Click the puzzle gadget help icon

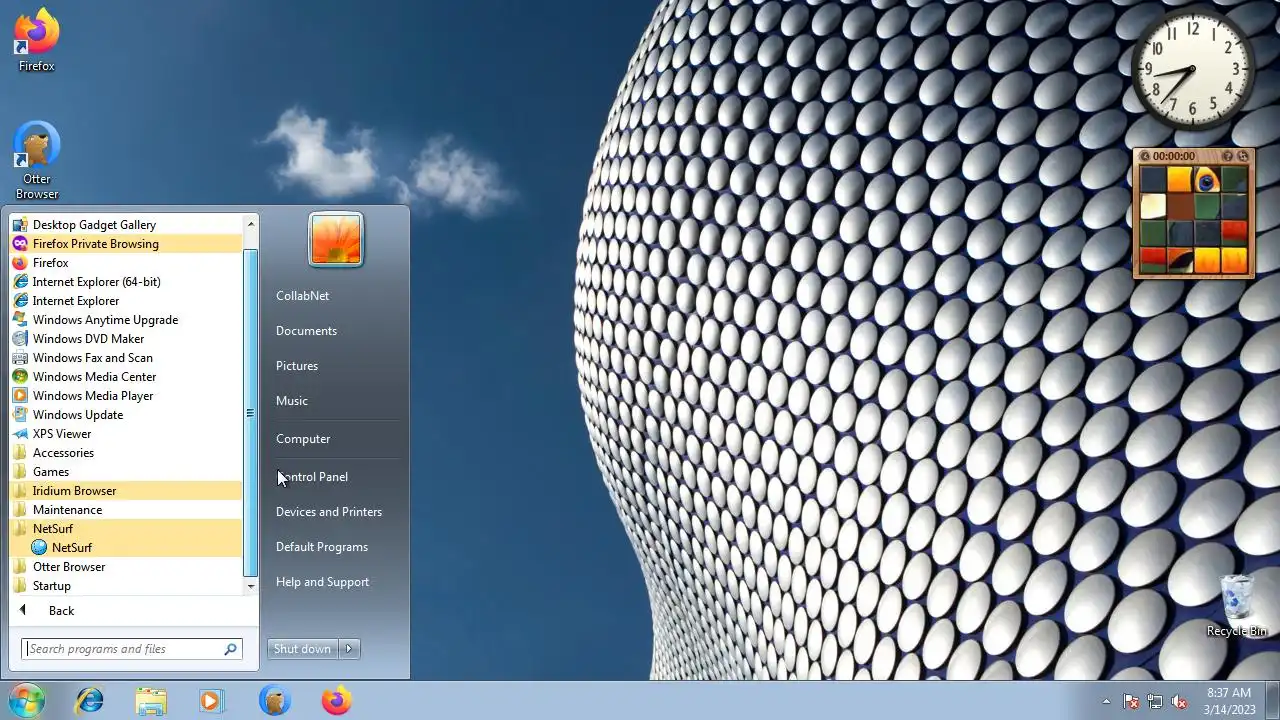click(x=1227, y=156)
